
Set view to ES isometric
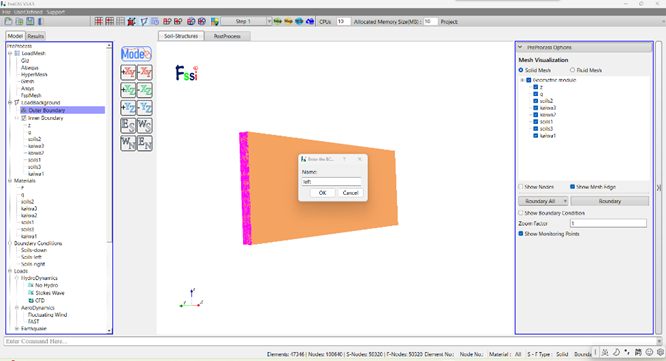point(128,126)
